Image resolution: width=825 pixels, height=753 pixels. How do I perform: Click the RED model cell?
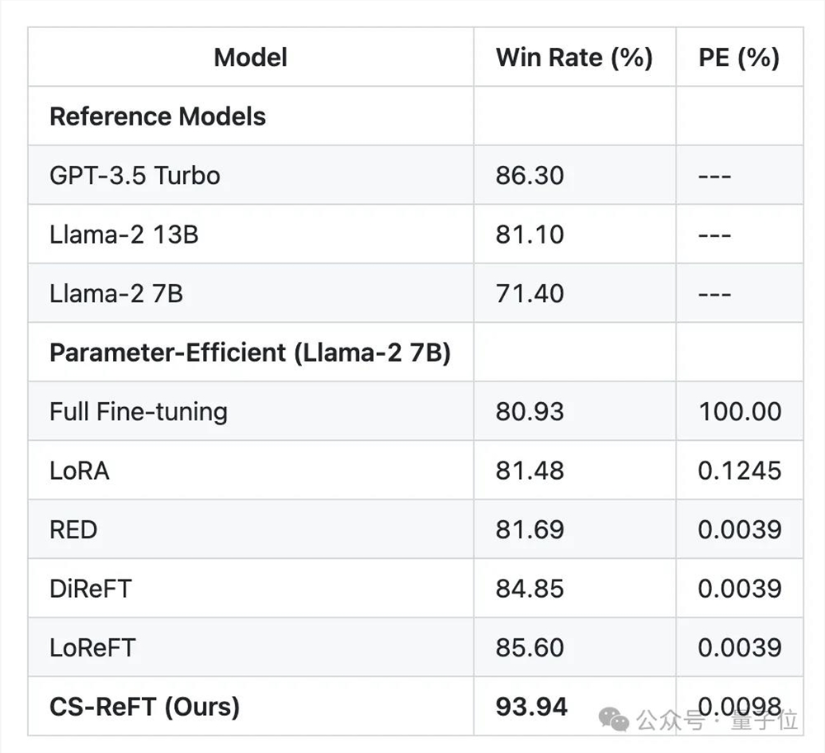click(73, 529)
